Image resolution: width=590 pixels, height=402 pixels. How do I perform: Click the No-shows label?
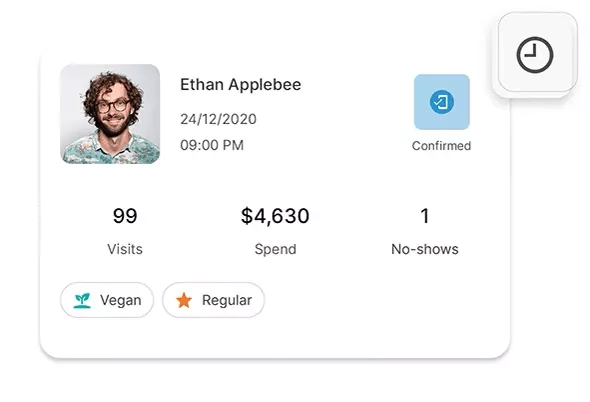click(x=425, y=249)
